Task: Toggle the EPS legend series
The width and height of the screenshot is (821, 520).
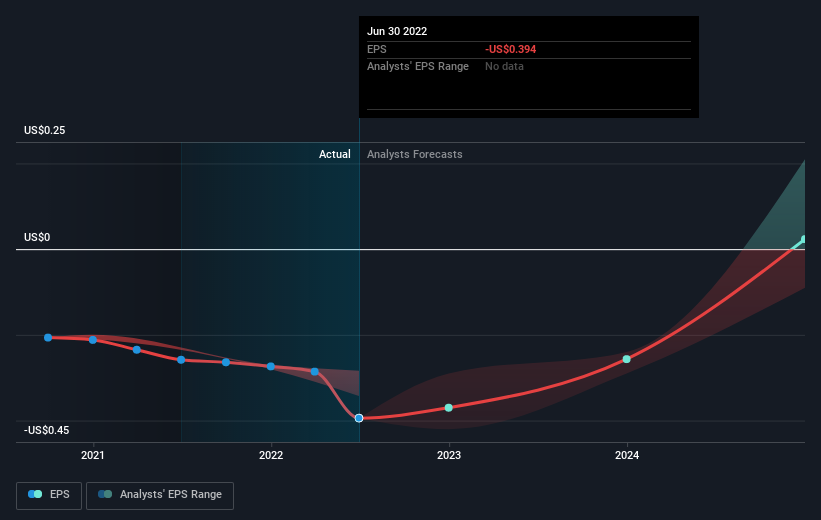Action: pos(49,495)
